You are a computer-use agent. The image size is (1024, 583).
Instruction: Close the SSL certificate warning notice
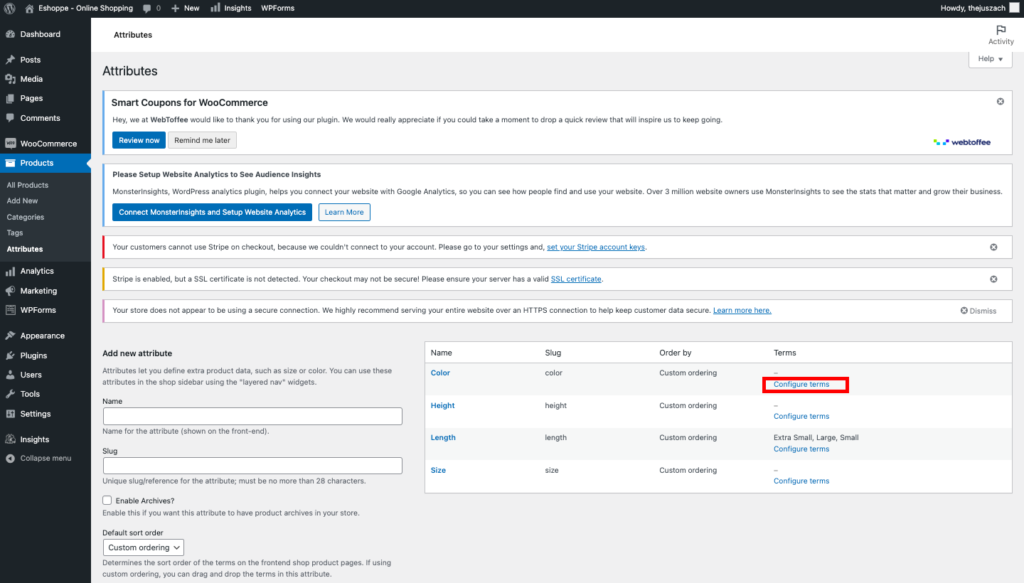pyautogui.click(x=993, y=279)
